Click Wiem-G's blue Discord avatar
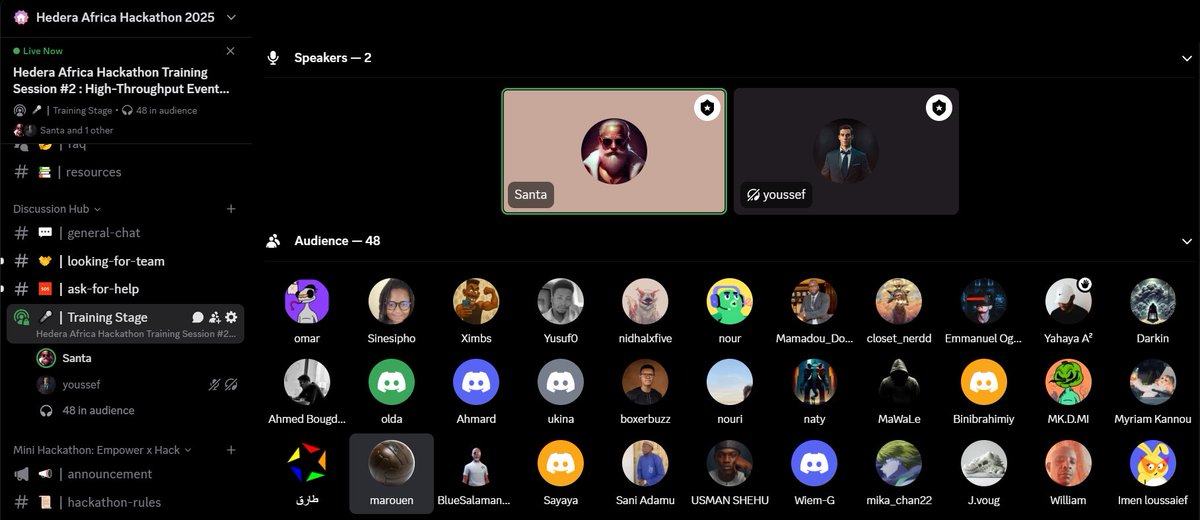Image resolution: width=1200 pixels, height=520 pixels. 814,463
